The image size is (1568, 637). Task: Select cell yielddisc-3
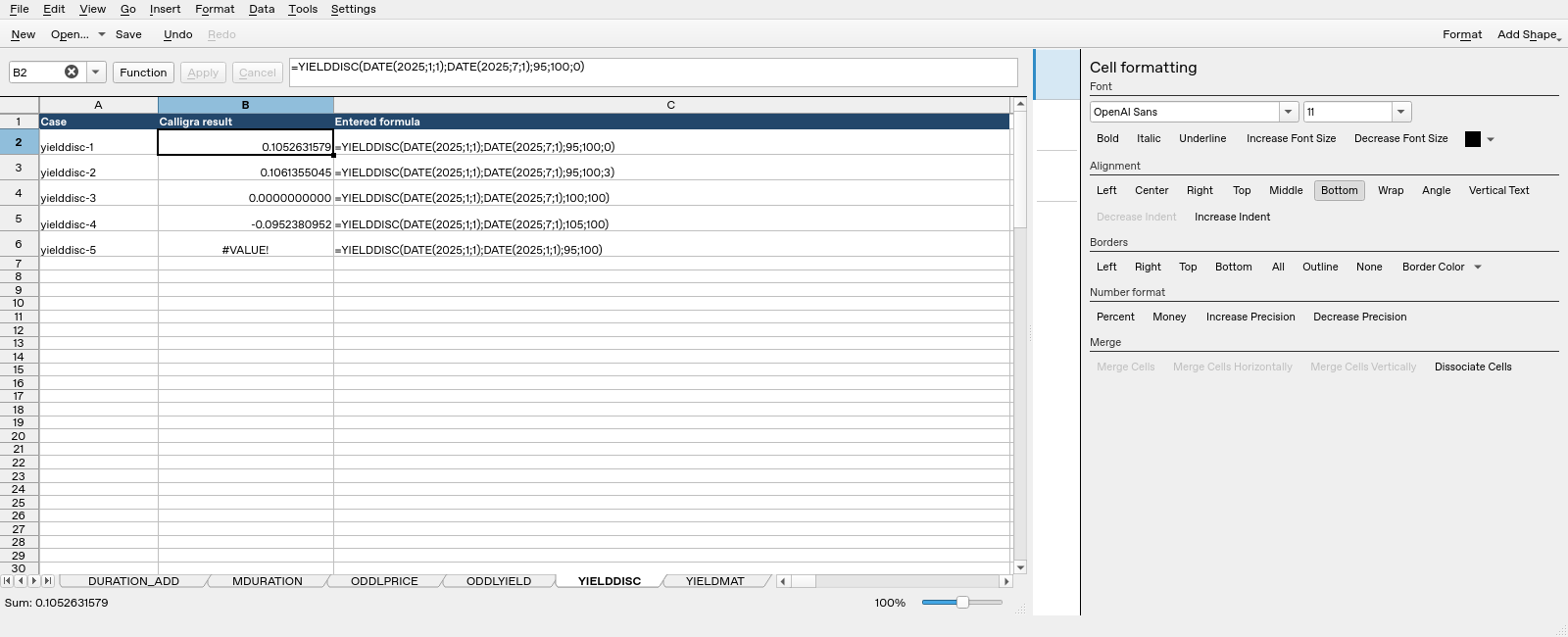98,193
